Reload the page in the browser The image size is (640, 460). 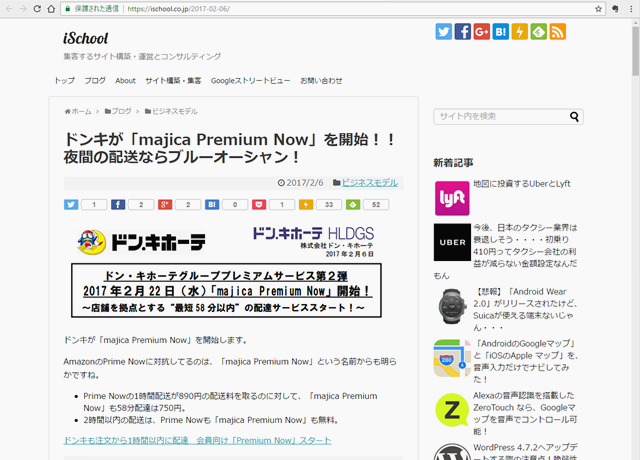[51, 8]
